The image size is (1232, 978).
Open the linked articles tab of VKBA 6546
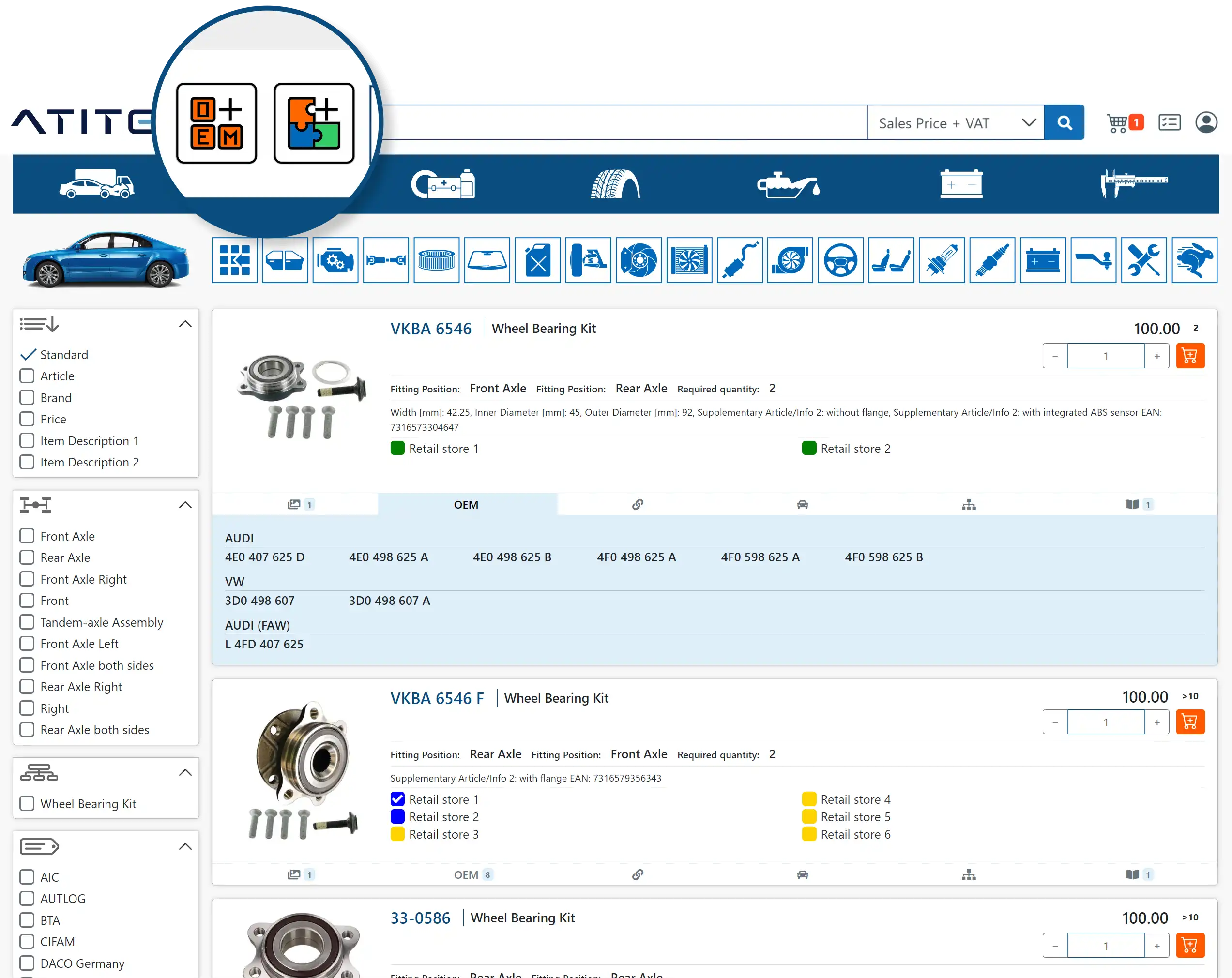tap(638, 505)
